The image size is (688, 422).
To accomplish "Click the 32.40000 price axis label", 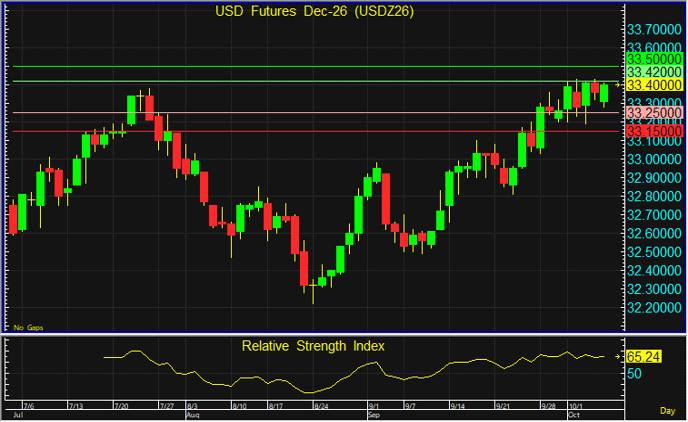I will click(x=654, y=271).
